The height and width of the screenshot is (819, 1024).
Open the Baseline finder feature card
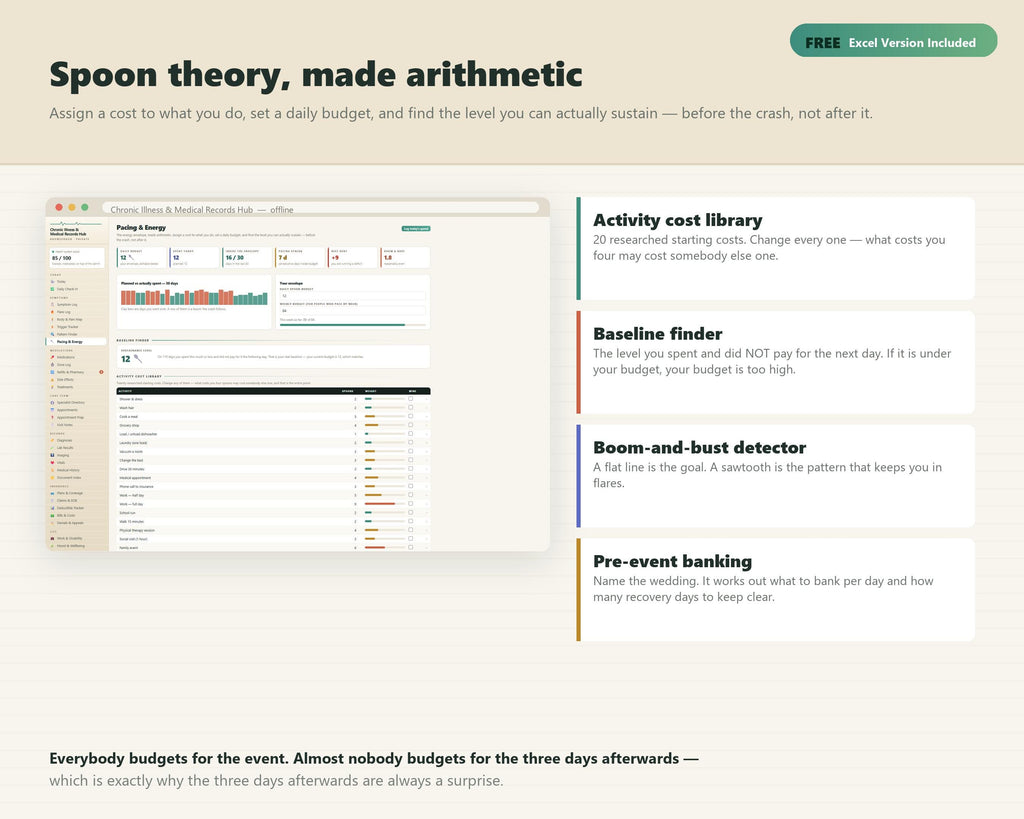[x=776, y=362]
